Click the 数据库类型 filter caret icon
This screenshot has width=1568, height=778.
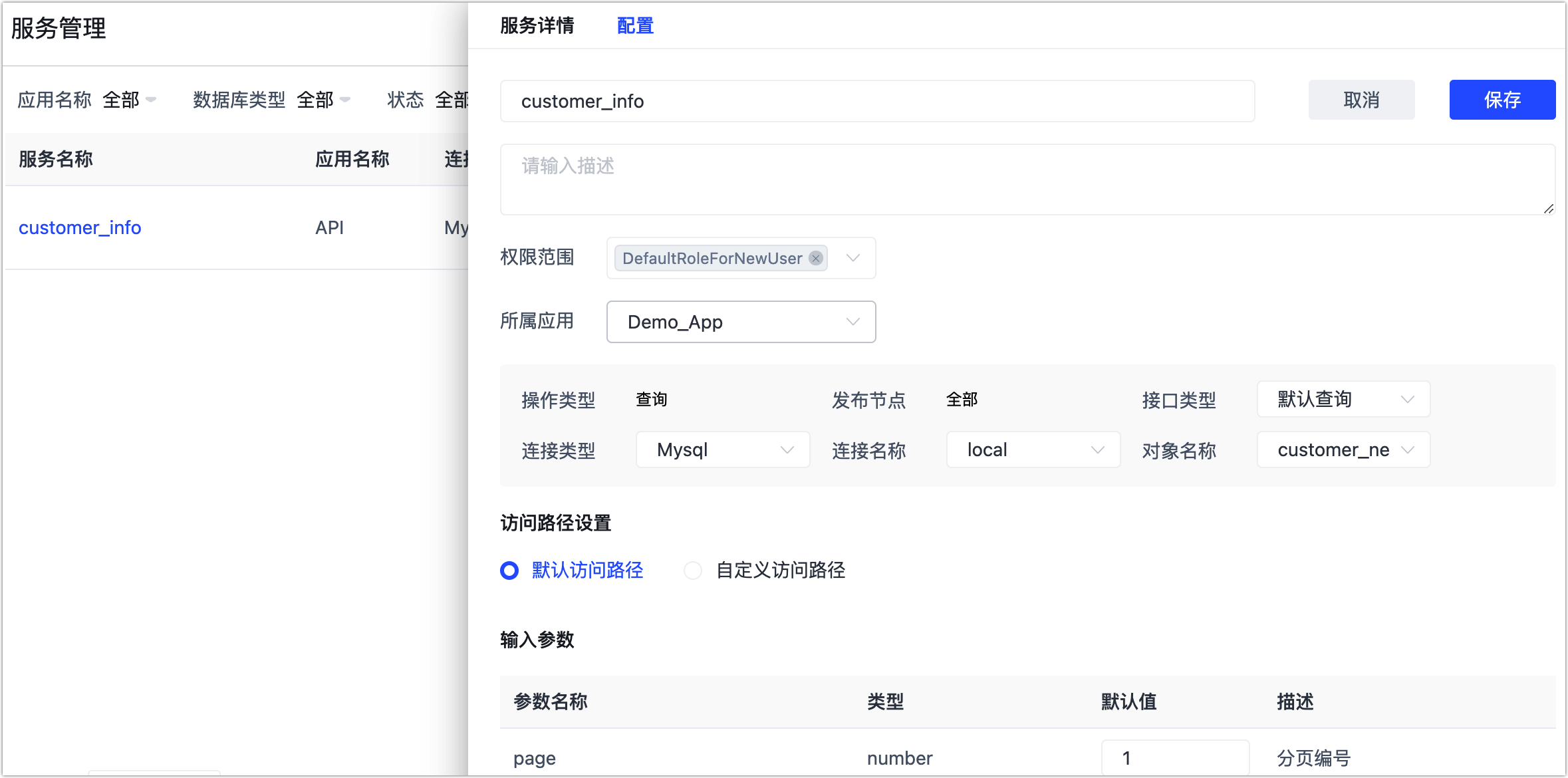[x=345, y=100]
